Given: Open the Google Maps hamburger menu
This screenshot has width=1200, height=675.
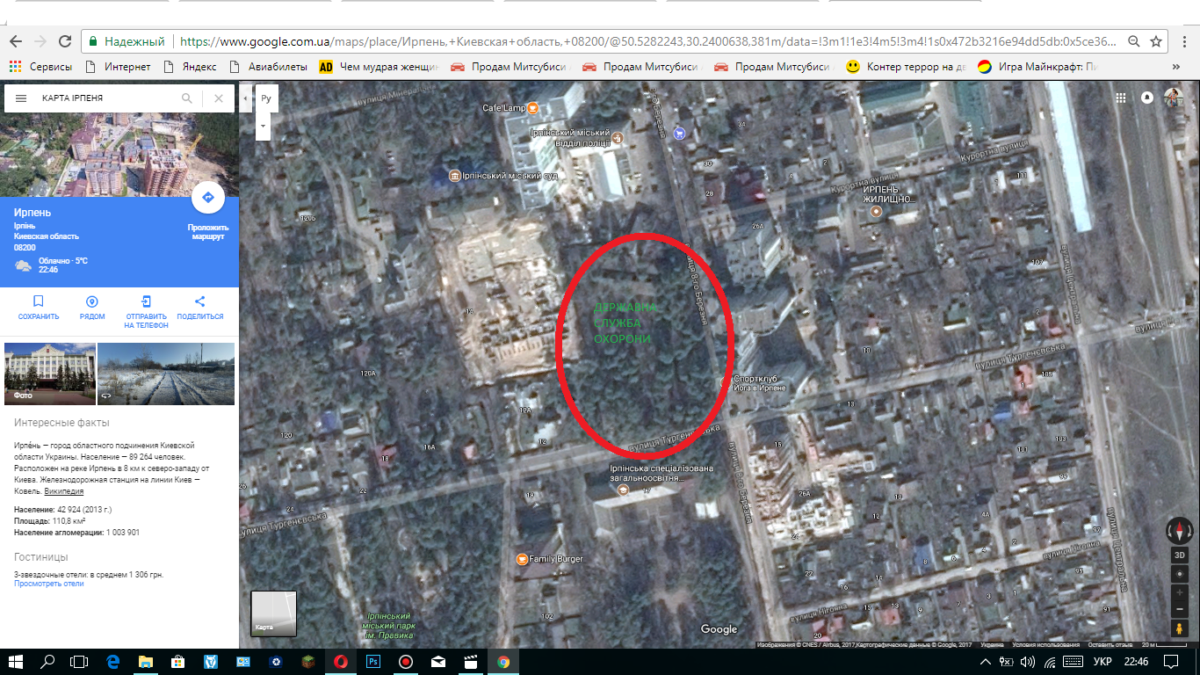Looking at the screenshot, I should point(21,99).
